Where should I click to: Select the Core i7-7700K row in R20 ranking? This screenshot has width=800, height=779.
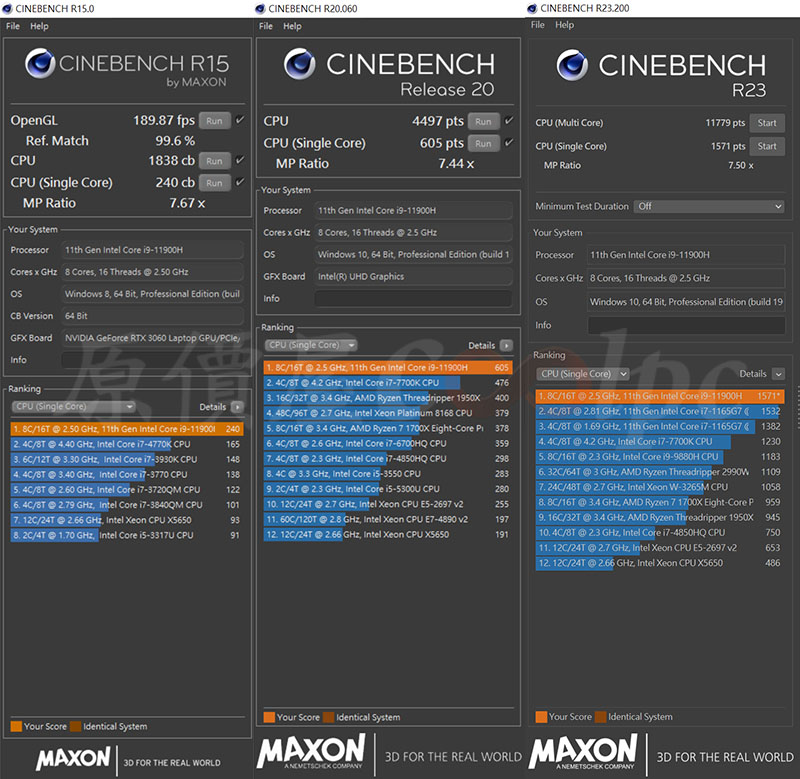(388, 383)
